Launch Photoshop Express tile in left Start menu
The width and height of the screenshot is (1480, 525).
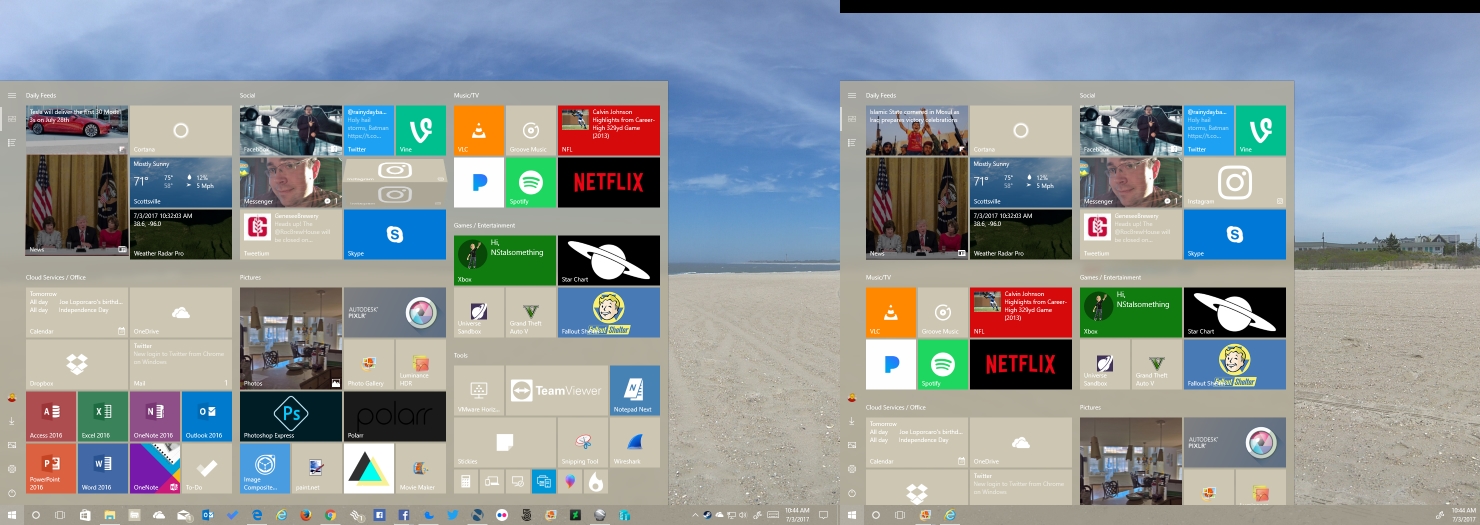pyautogui.click(x=291, y=416)
